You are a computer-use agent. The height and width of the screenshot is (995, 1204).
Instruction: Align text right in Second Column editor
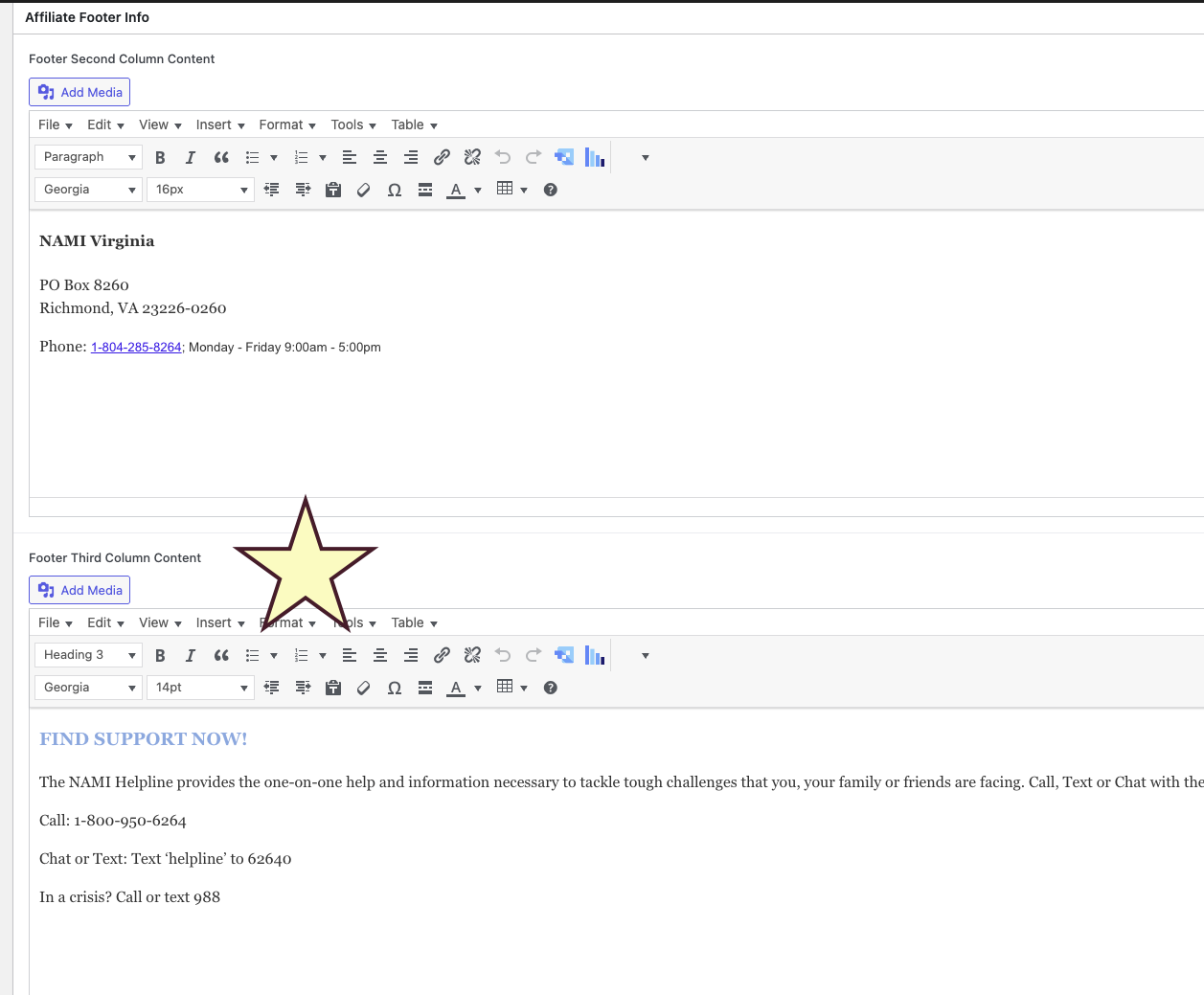pyautogui.click(x=411, y=157)
